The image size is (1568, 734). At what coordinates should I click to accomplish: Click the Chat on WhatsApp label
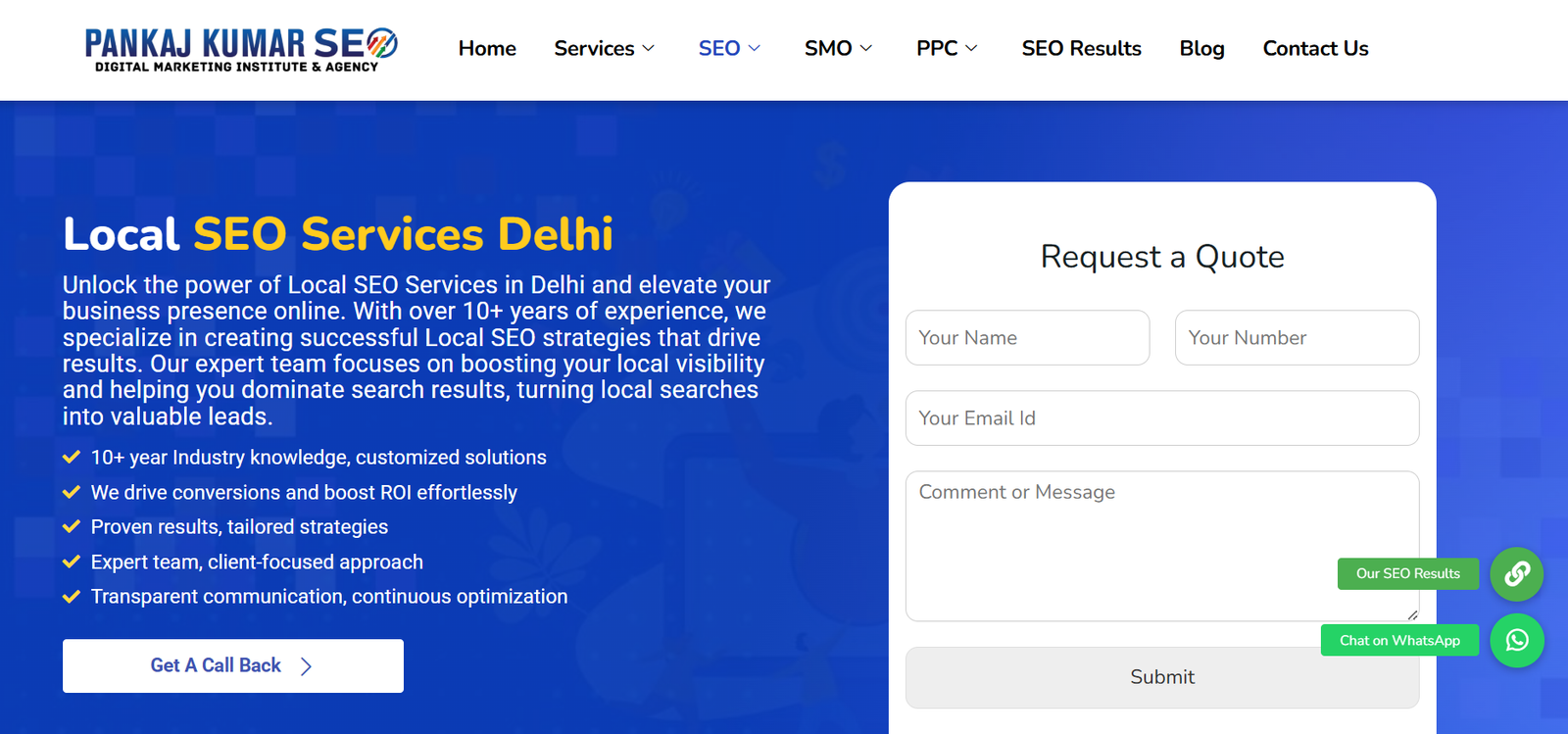(1399, 641)
